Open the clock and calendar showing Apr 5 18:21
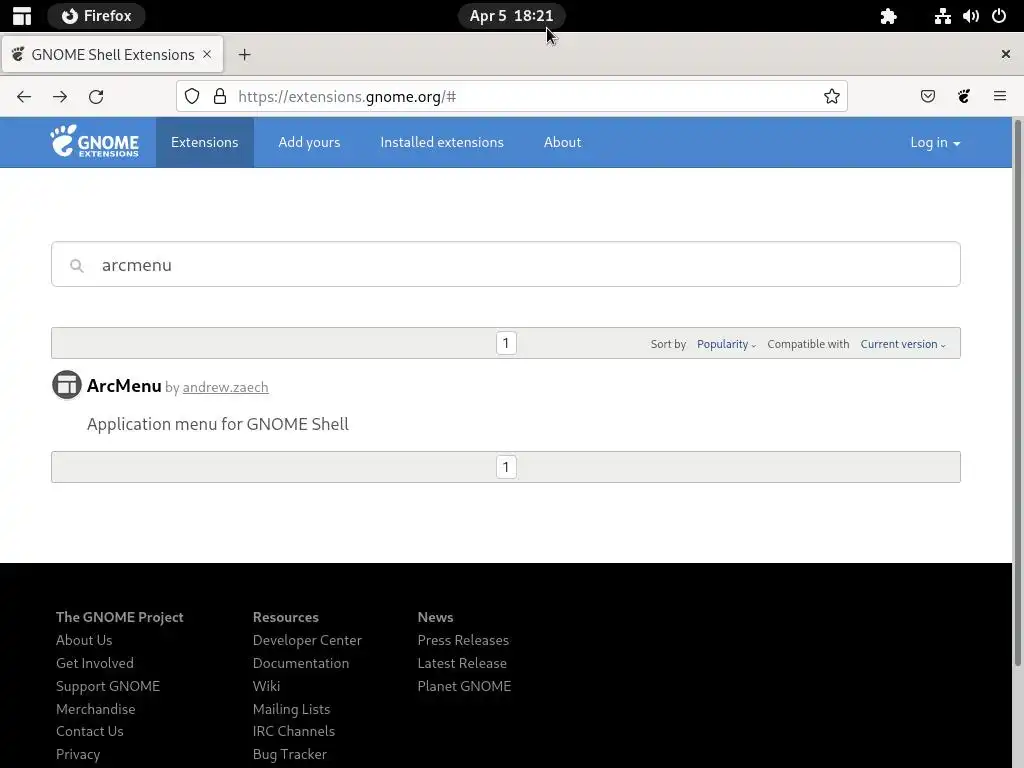The height and width of the screenshot is (768, 1024). click(511, 16)
